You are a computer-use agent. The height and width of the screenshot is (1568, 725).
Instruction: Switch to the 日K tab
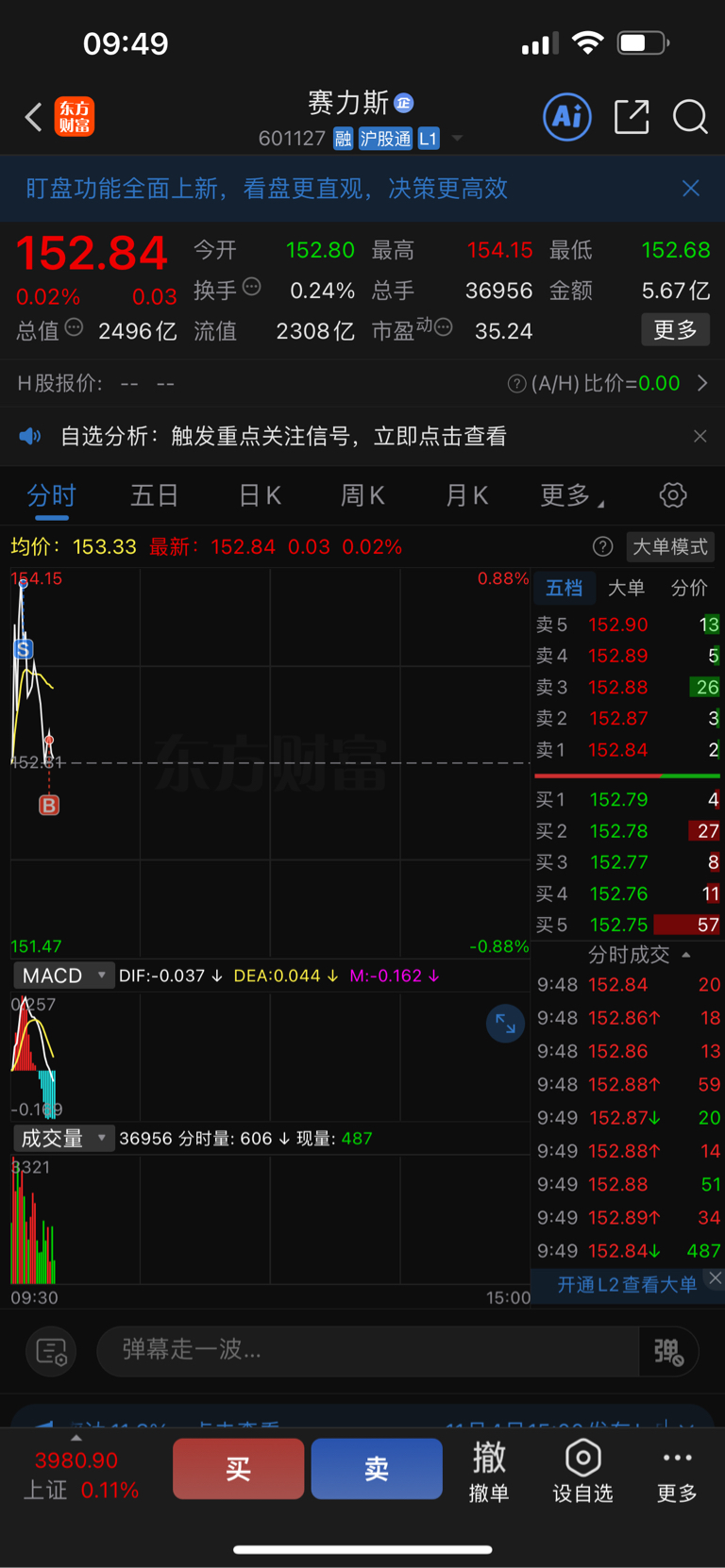[x=260, y=495]
